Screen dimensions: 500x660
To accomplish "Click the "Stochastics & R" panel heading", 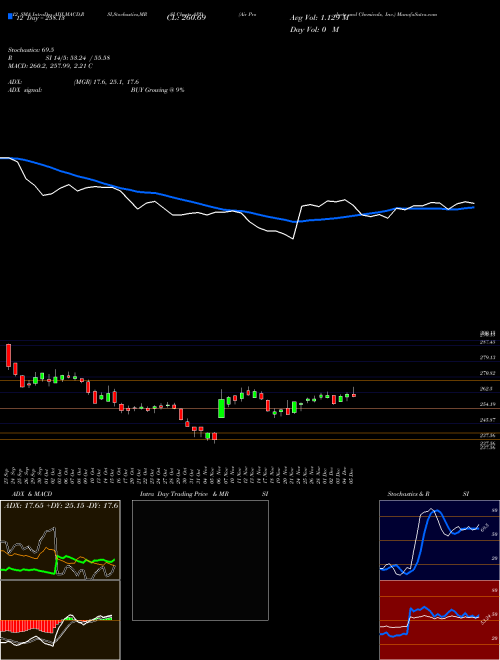I will click(x=408, y=494).
